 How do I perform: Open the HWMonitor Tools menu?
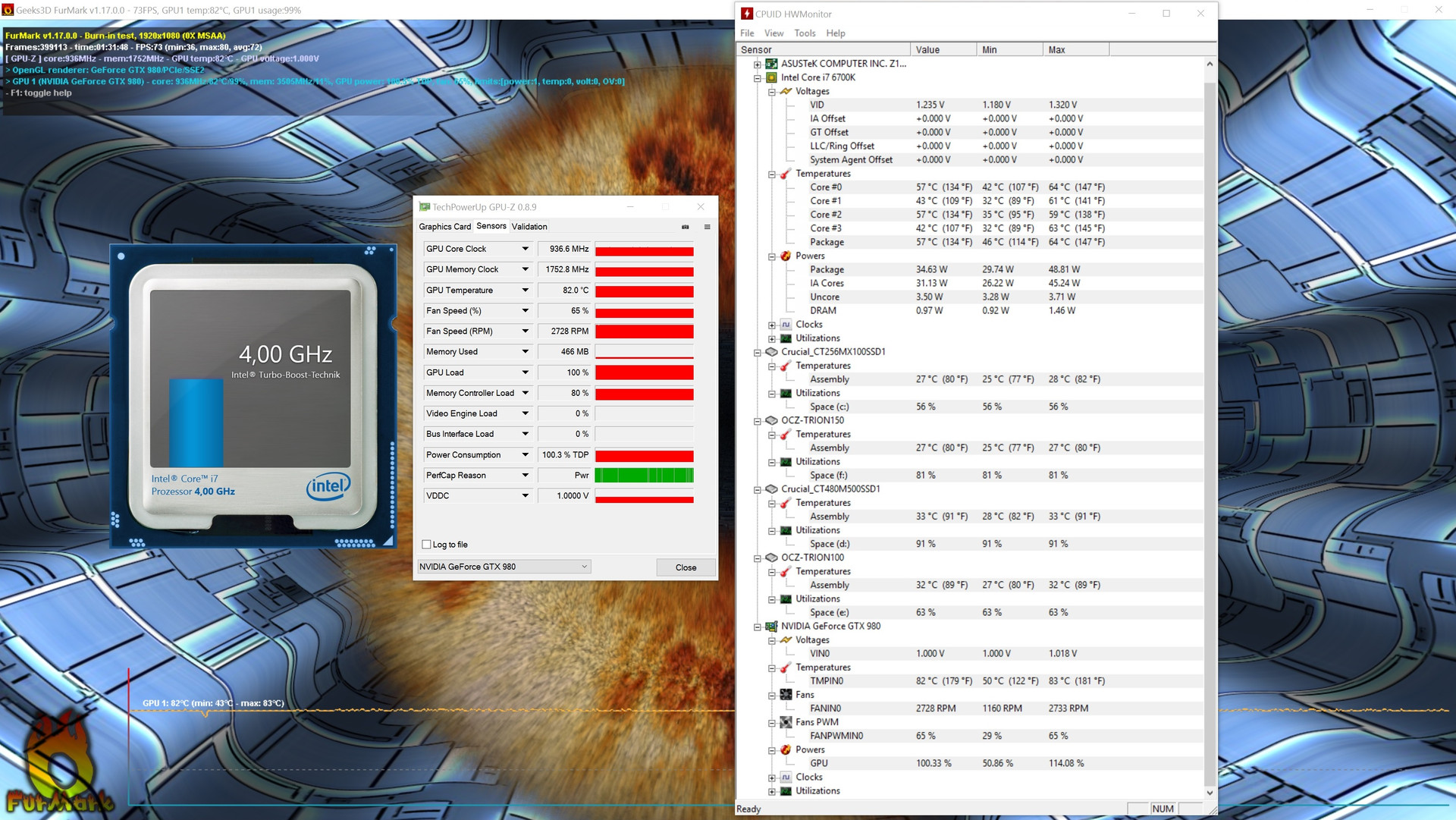805,33
